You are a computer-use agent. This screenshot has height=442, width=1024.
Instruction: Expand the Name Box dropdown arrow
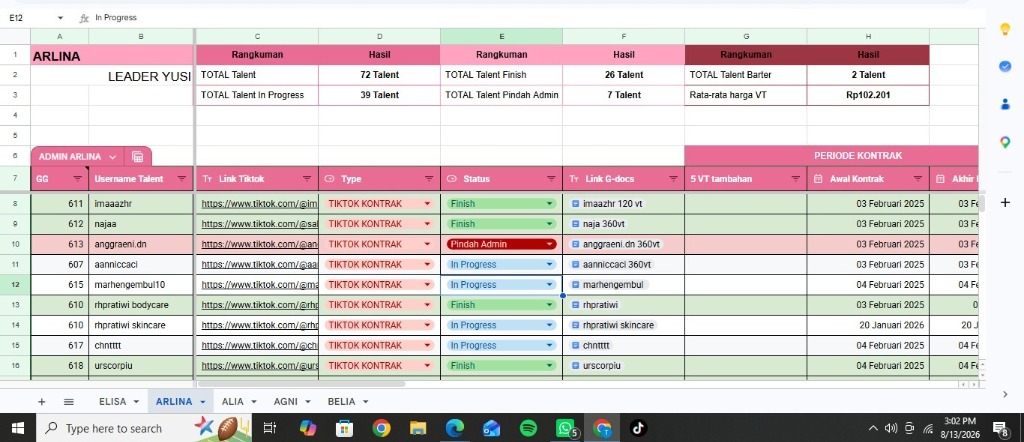(60, 18)
